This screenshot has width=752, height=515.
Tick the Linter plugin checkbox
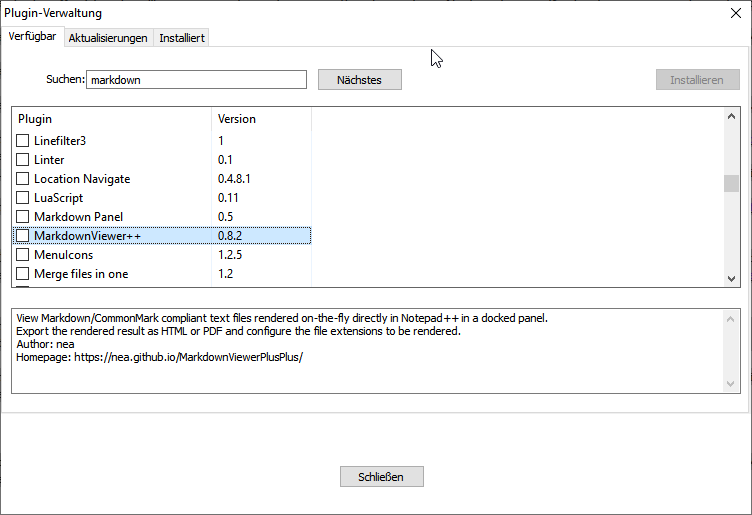pos(23,160)
